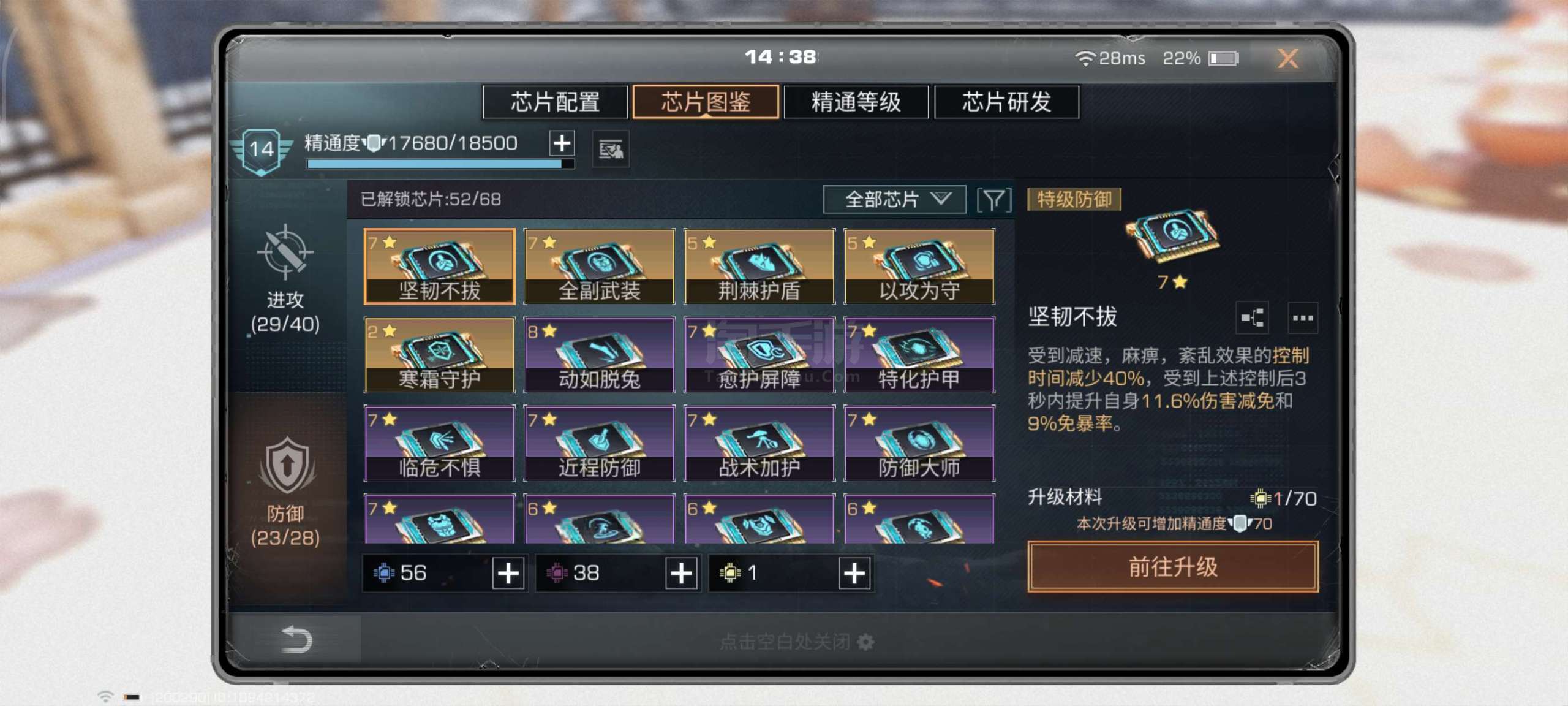Select the 防御 (23/28) category
The image size is (1568, 706).
285,492
